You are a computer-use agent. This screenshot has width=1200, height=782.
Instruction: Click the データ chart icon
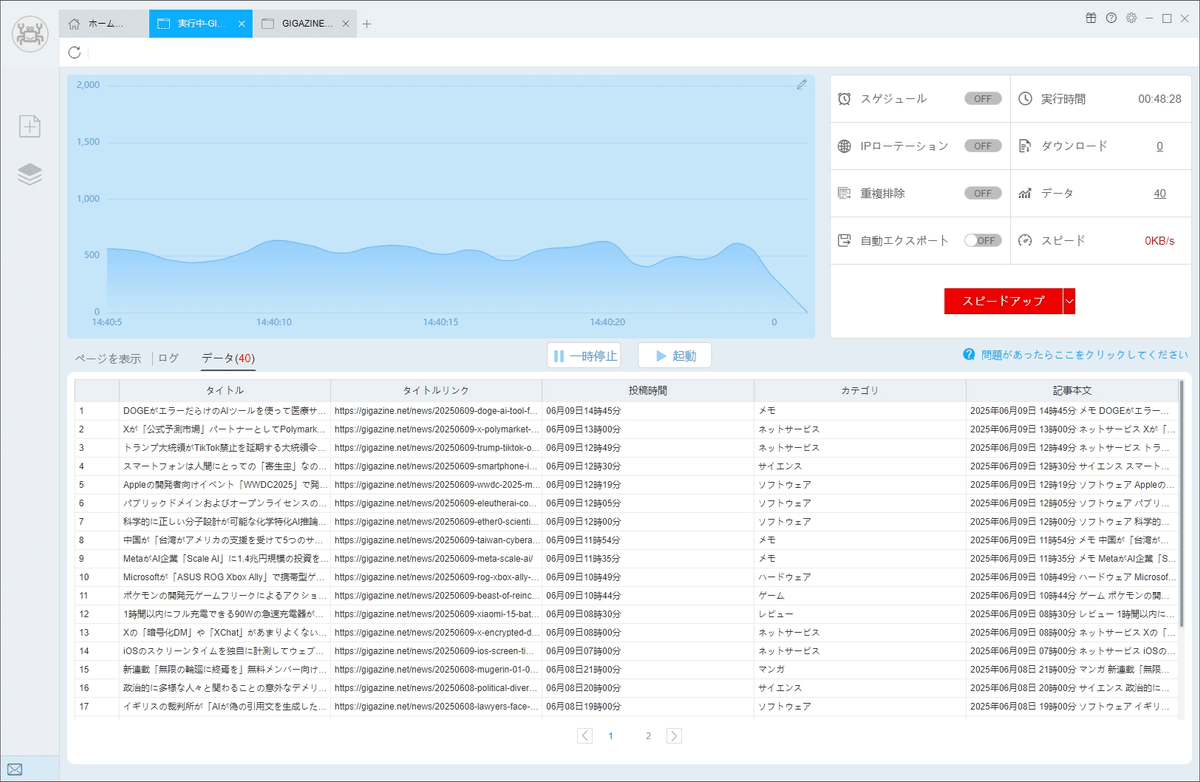tap(1025, 193)
